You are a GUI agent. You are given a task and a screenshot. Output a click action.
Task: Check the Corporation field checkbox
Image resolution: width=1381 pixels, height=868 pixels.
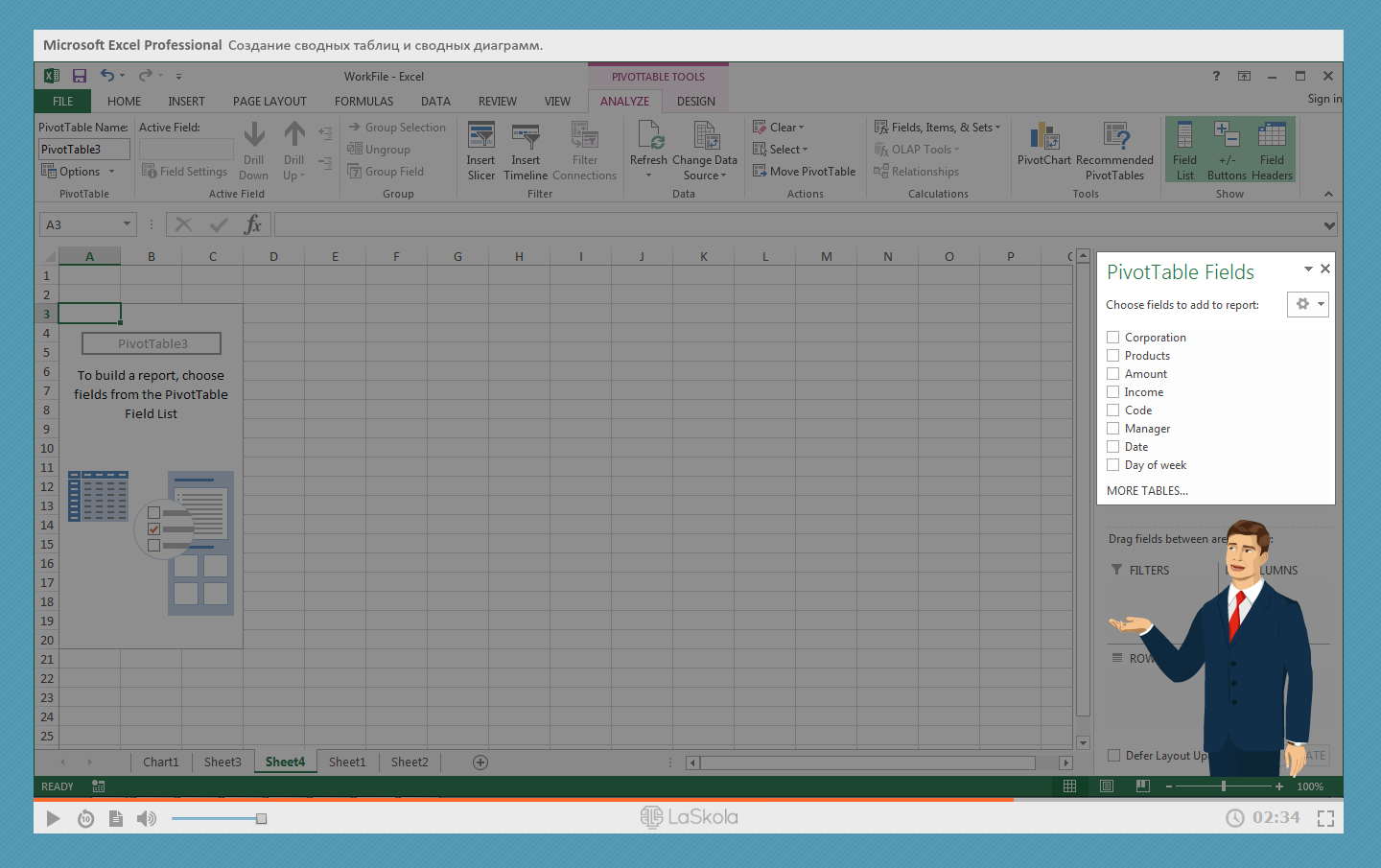[1113, 338]
